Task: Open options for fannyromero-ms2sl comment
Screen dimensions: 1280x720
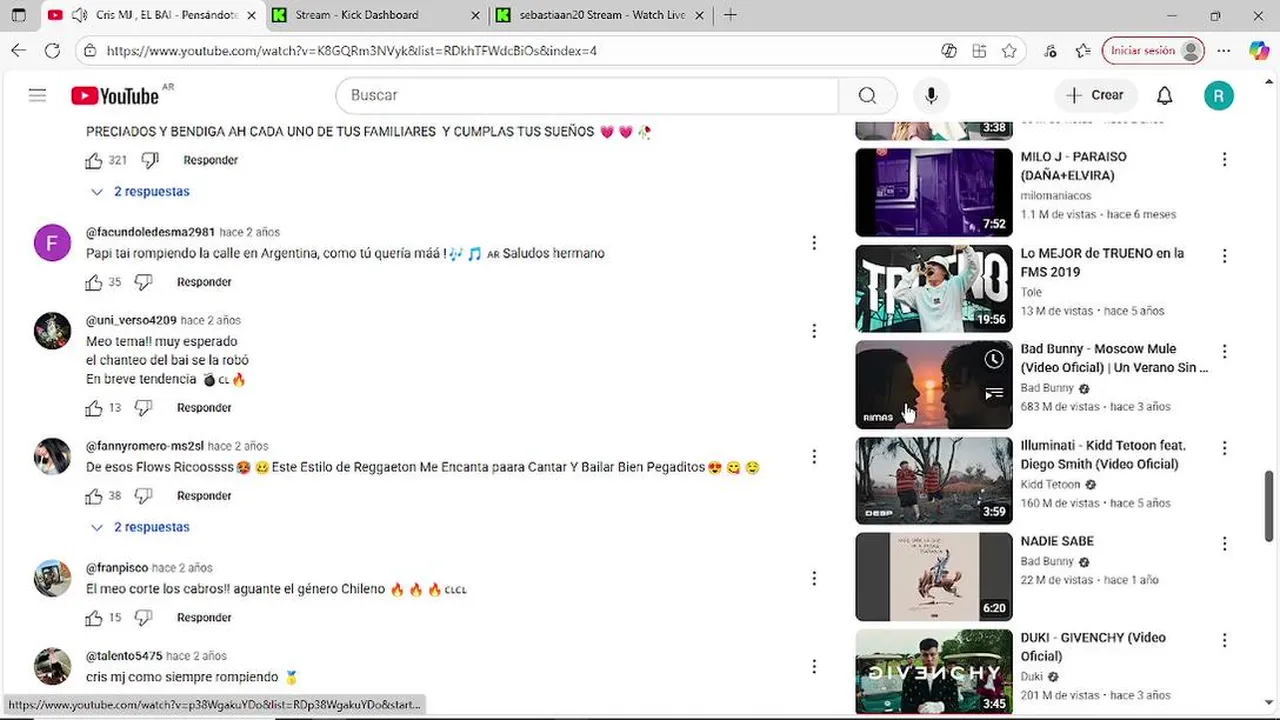Action: [x=814, y=457]
